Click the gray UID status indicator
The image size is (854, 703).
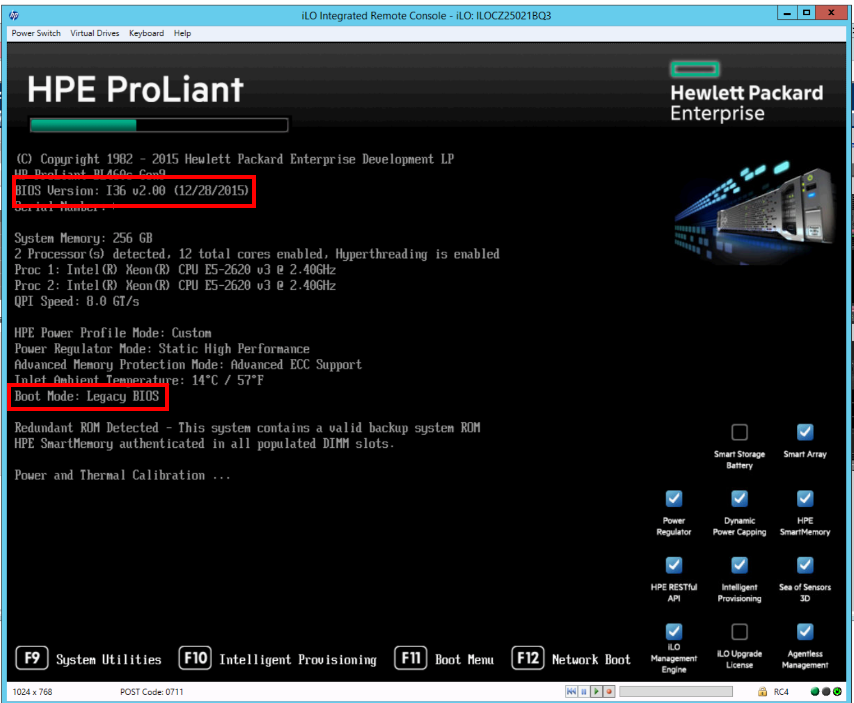(x=826, y=692)
